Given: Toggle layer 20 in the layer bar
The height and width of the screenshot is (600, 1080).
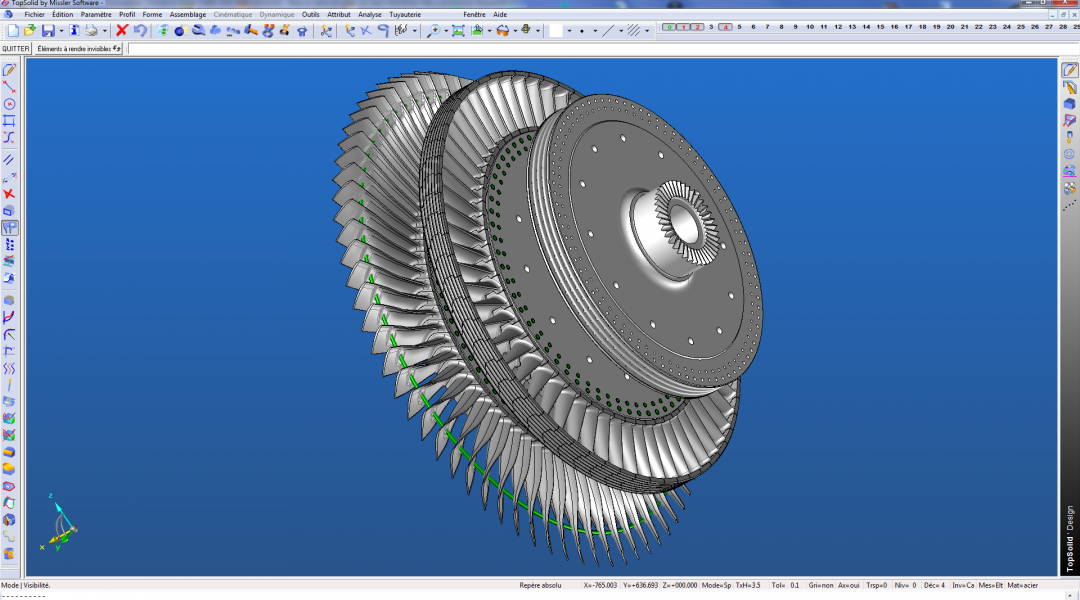Looking at the screenshot, I should click(x=951, y=28).
